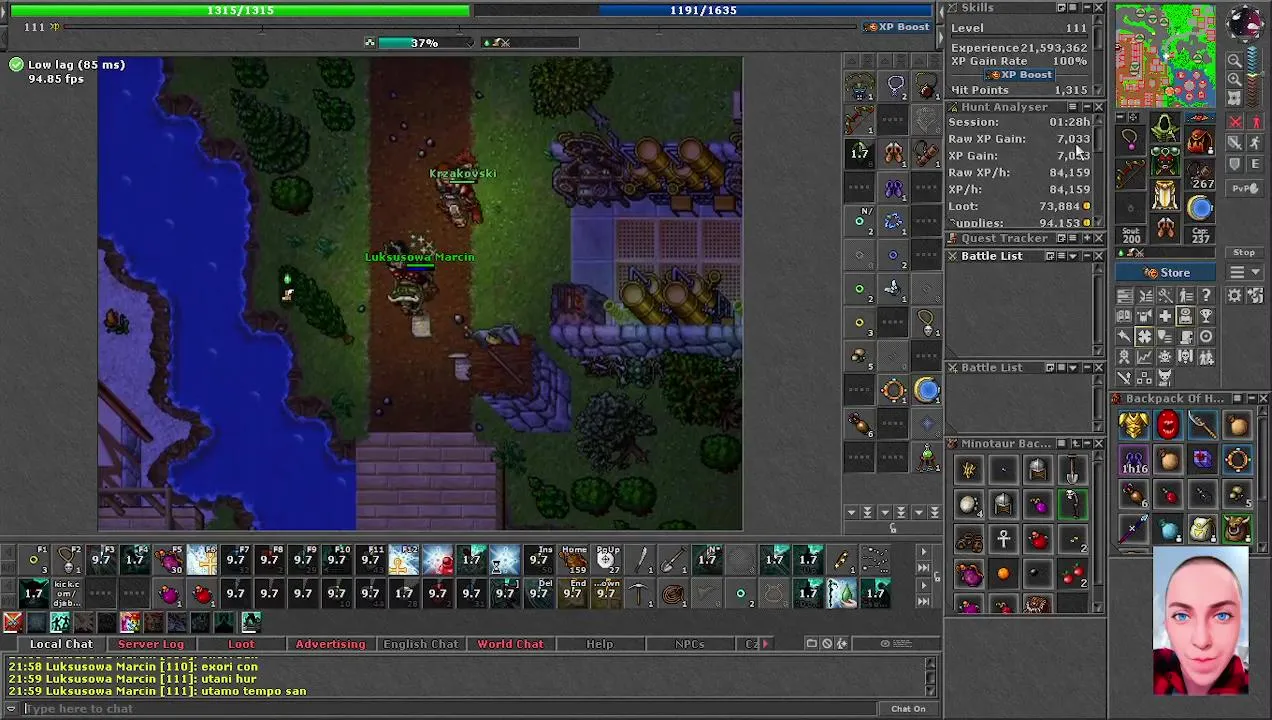Open the question mark help icon

(x=1206, y=296)
